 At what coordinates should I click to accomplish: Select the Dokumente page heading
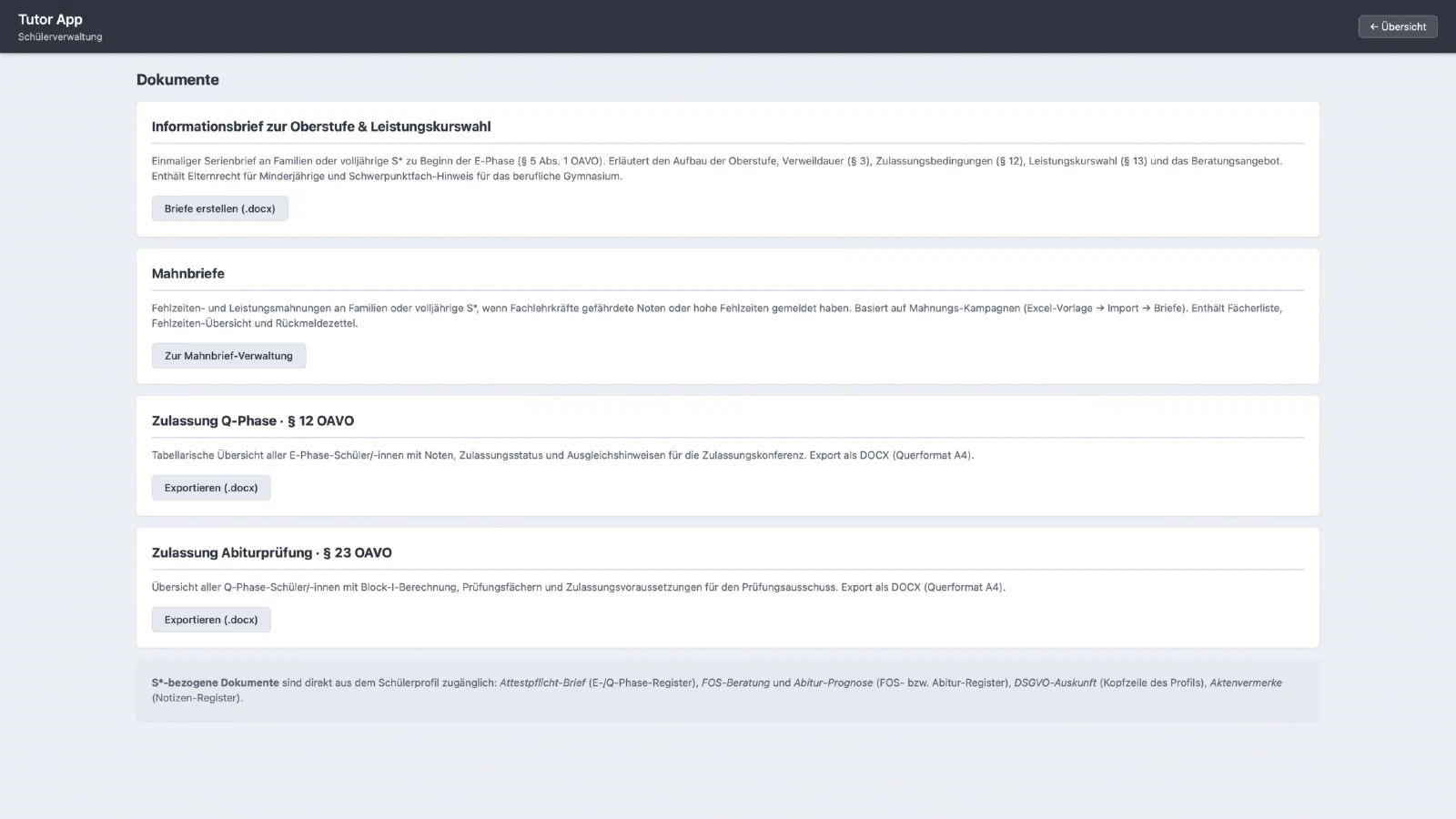point(177,79)
